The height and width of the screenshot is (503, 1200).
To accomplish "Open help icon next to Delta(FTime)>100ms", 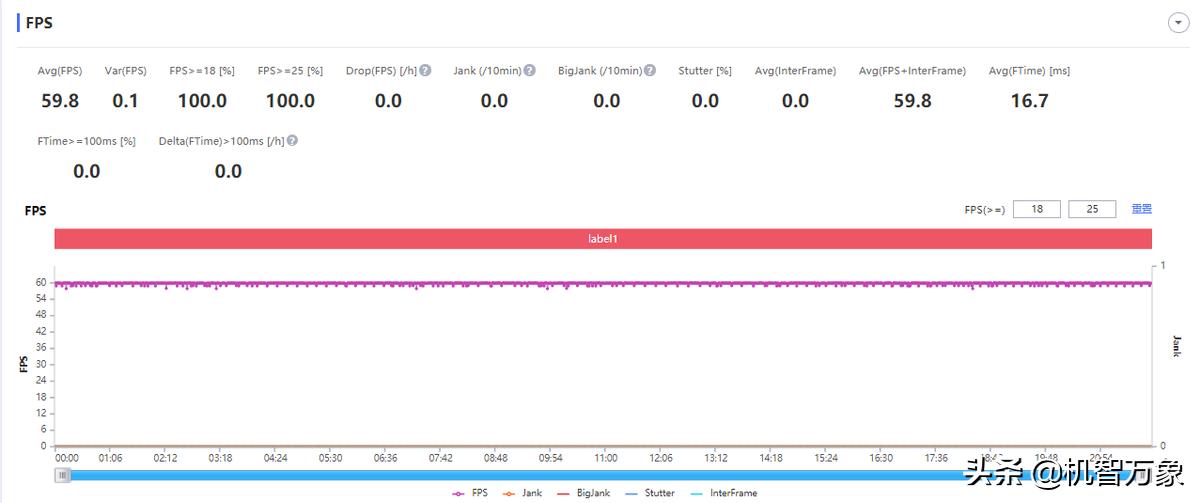I will click(292, 141).
